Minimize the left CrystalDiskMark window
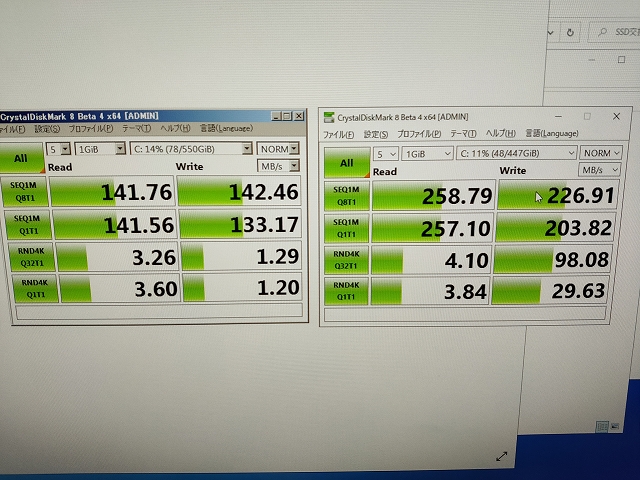 pos(276,116)
